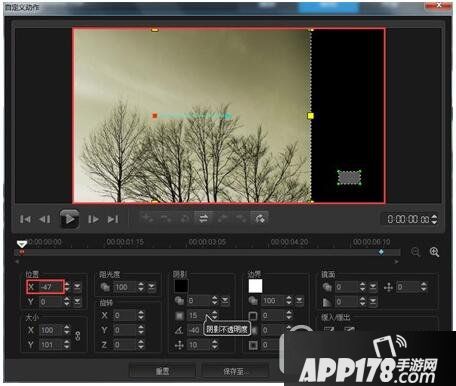
Task: Click the red motion path start point
Action: (x=155, y=116)
